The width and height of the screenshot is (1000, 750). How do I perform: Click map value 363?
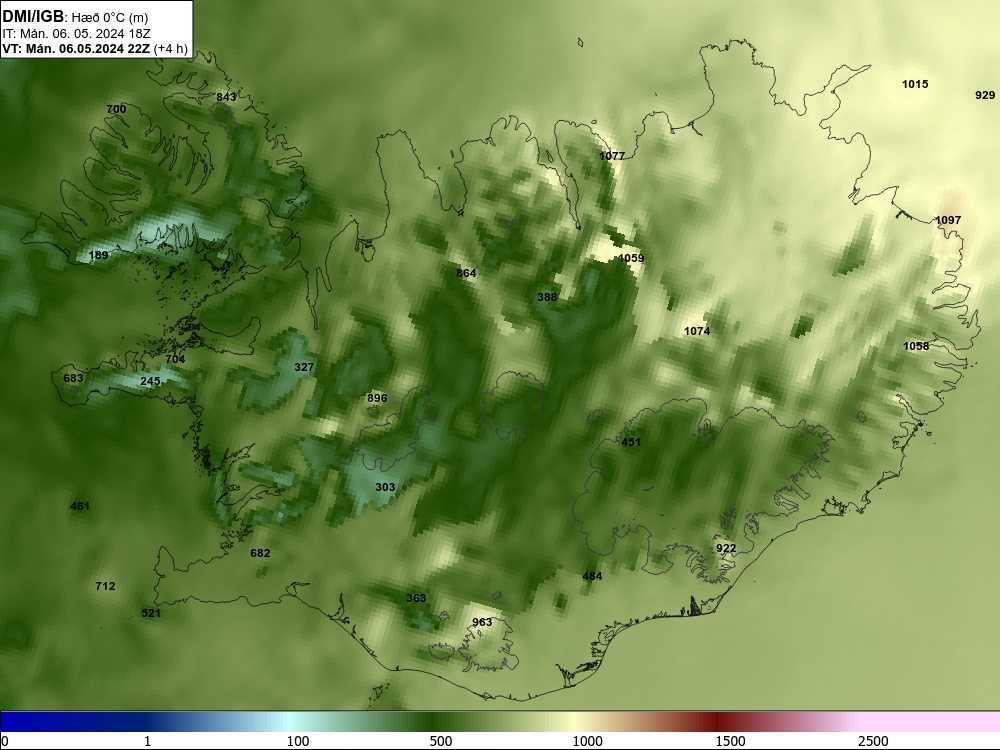click(x=416, y=598)
